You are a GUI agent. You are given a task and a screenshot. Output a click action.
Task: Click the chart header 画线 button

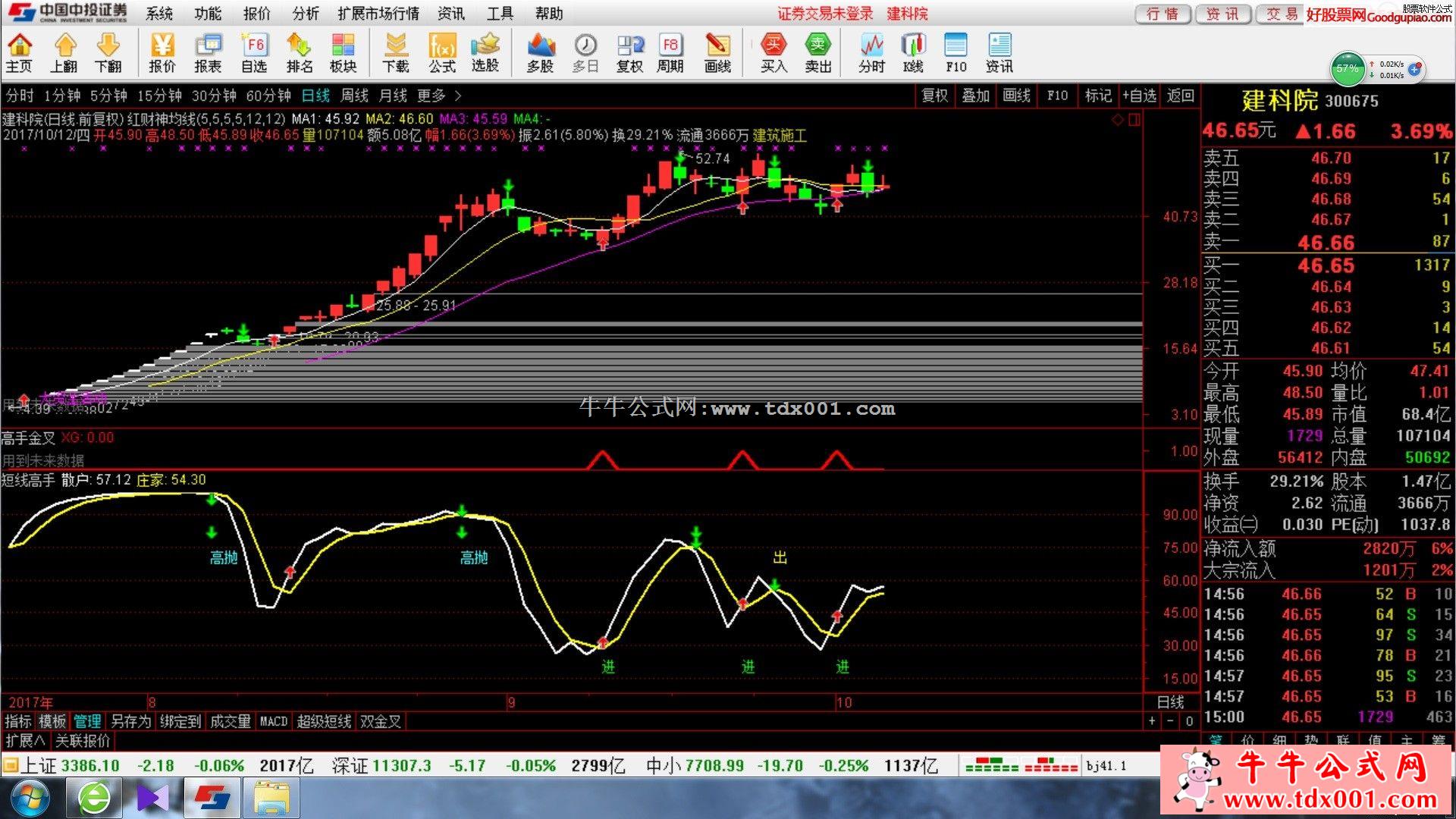pos(1017,96)
